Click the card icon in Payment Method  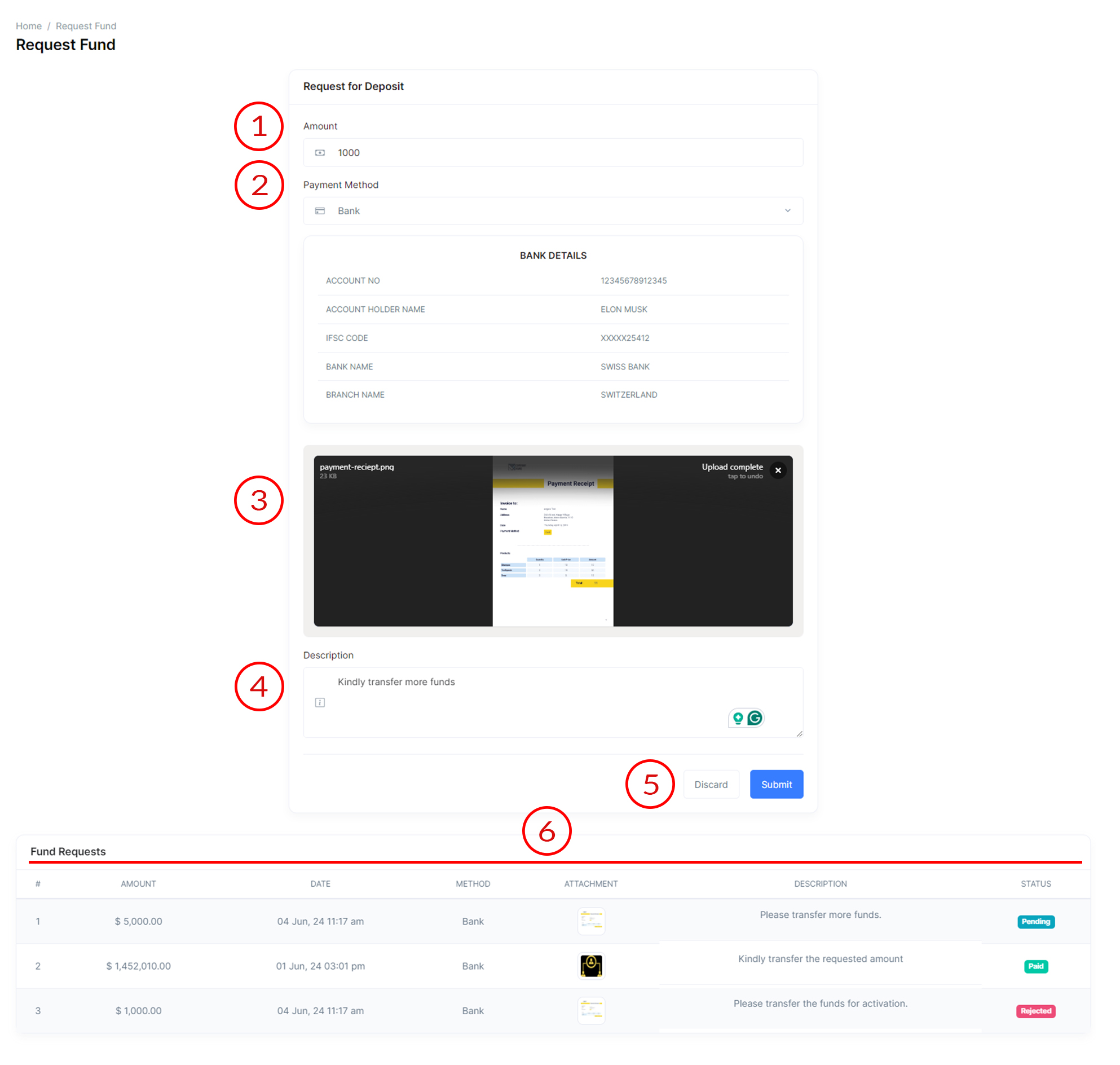[x=320, y=211]
